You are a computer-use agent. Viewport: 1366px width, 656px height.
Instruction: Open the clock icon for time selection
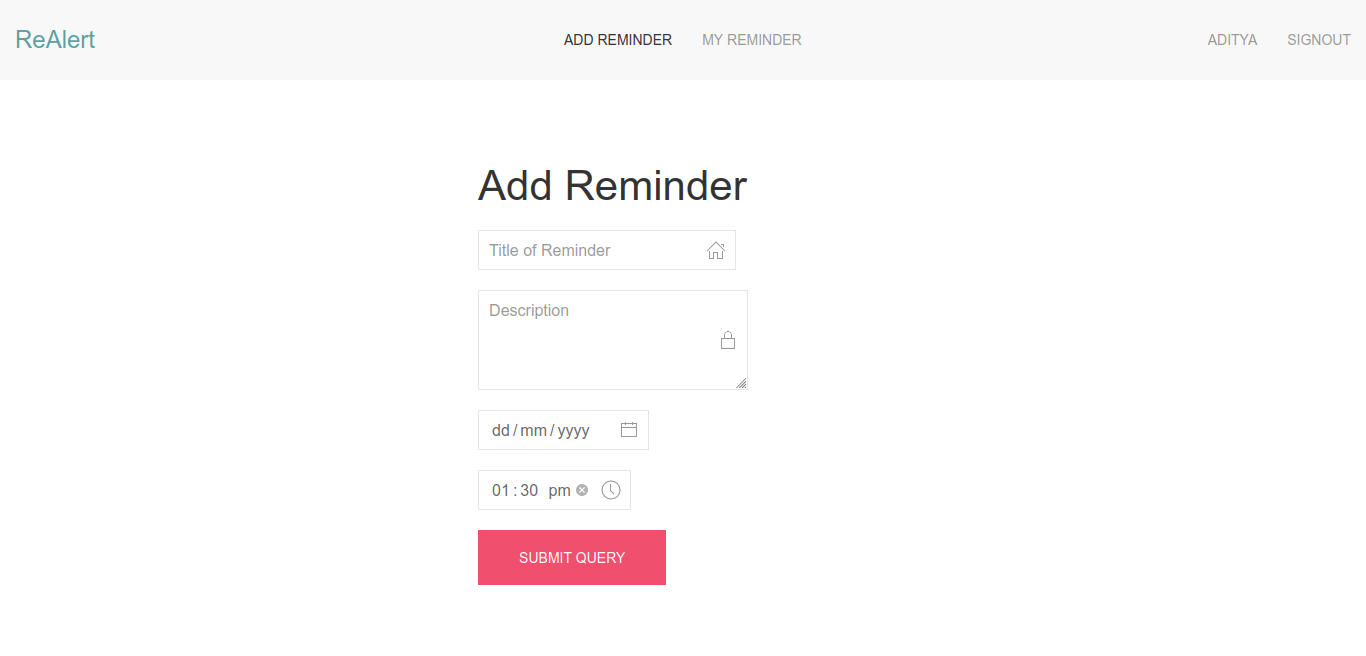[611, 490]
